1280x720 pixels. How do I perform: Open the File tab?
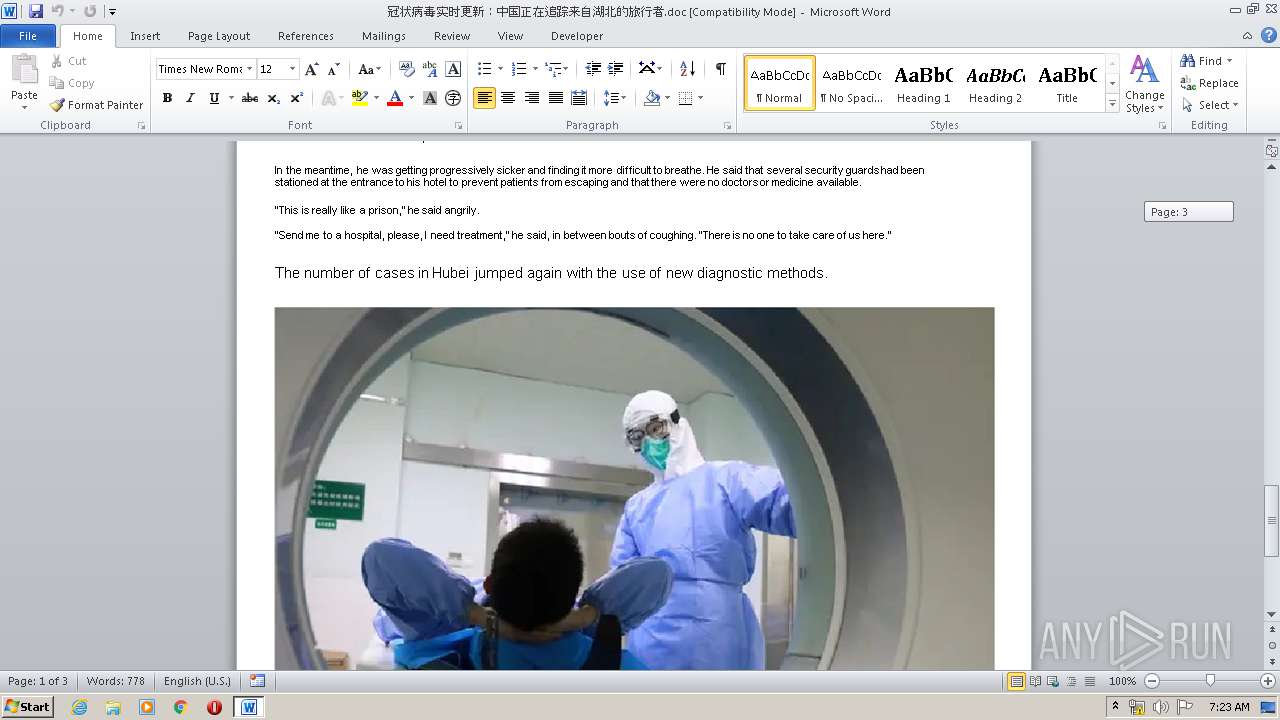[28, 36]
